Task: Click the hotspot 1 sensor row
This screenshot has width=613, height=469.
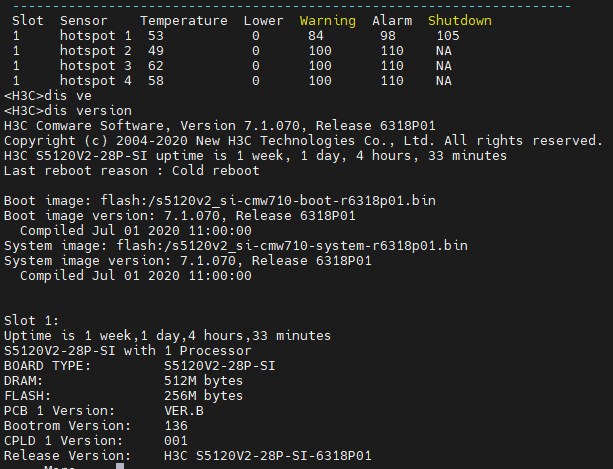Action: point(95,35)
